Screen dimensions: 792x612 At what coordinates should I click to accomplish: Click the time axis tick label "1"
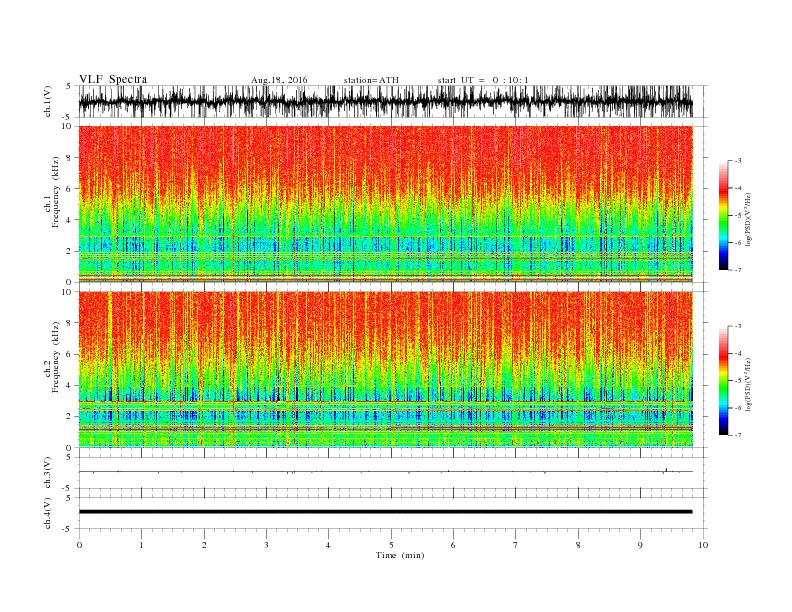141,545
